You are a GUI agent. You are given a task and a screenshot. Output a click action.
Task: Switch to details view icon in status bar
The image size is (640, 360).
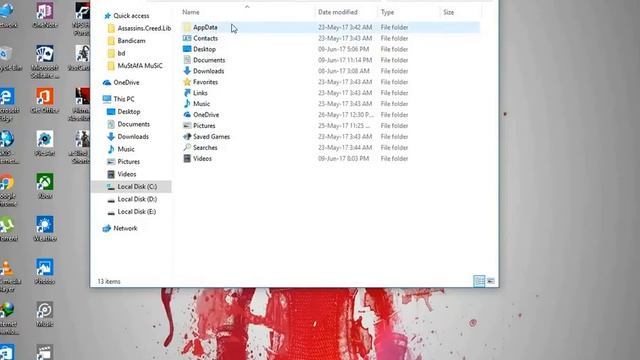(x=479, y=281)
